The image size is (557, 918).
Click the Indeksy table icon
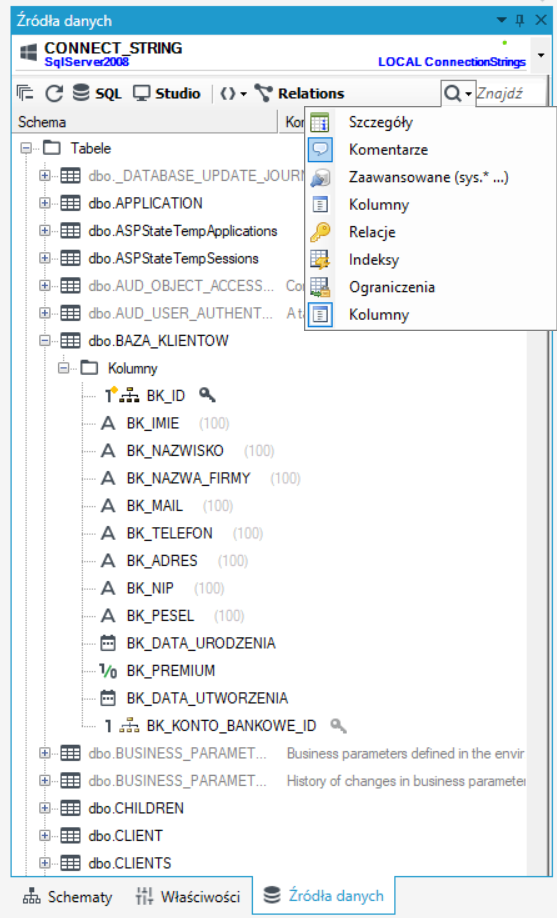click(320, 259)
